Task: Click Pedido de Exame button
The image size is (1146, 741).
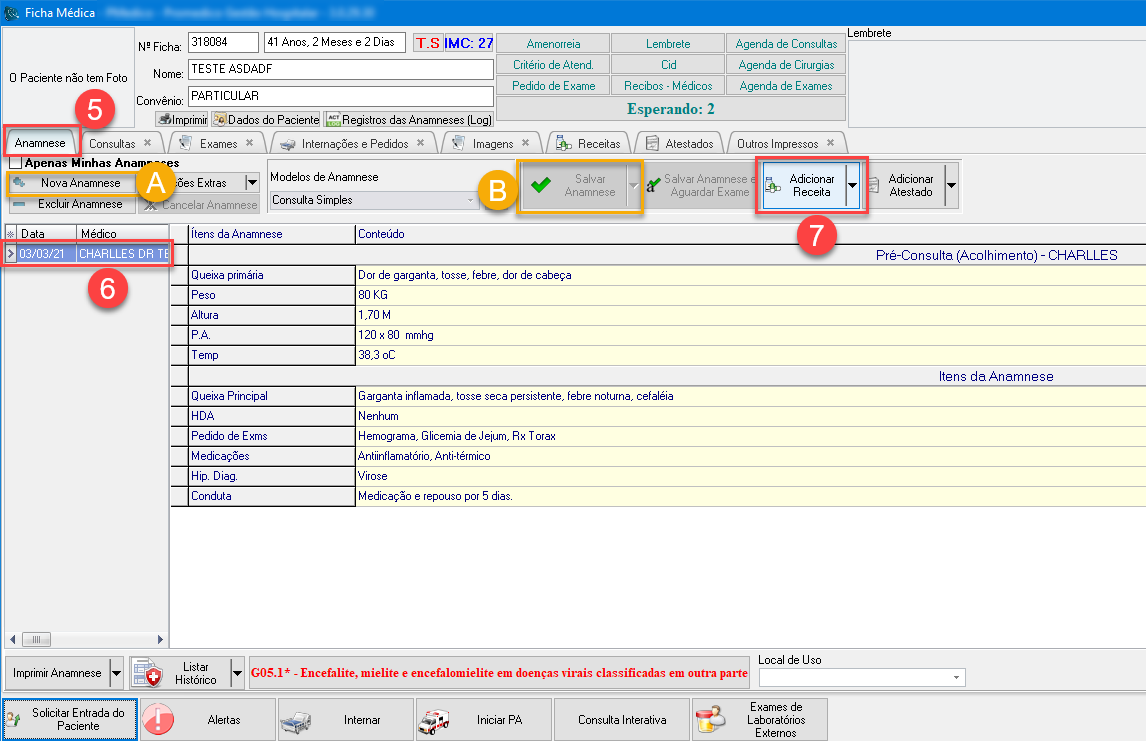Action: tap(553, 86)
